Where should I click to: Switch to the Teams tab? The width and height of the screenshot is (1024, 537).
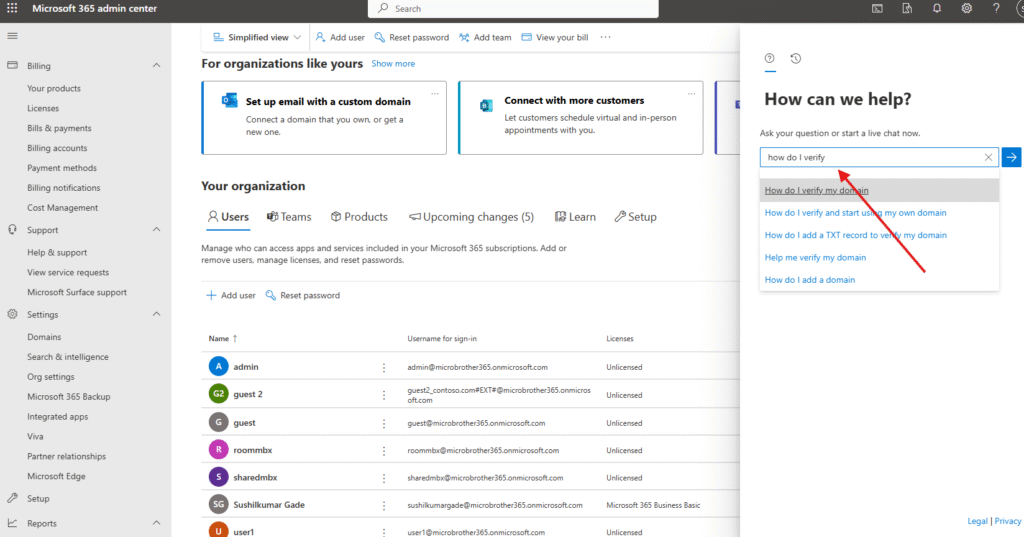click(x=289, y=217)
